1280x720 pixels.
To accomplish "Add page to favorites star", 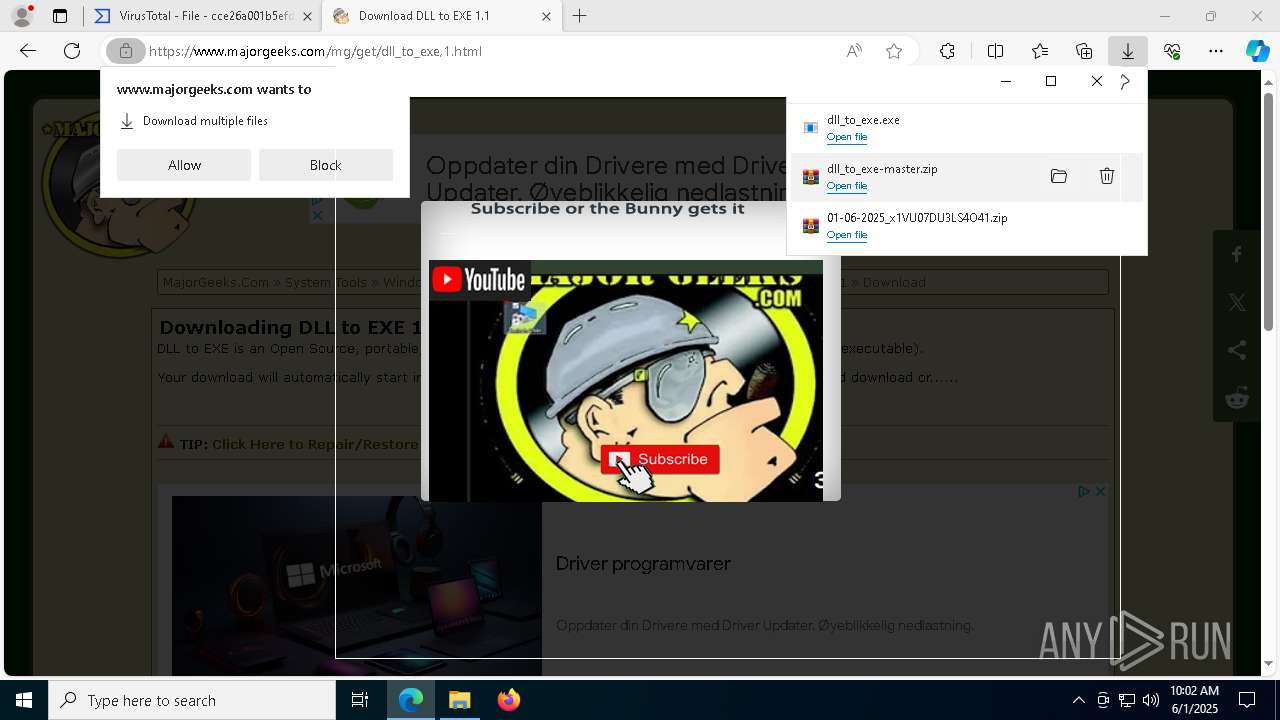I will point(894,51).
